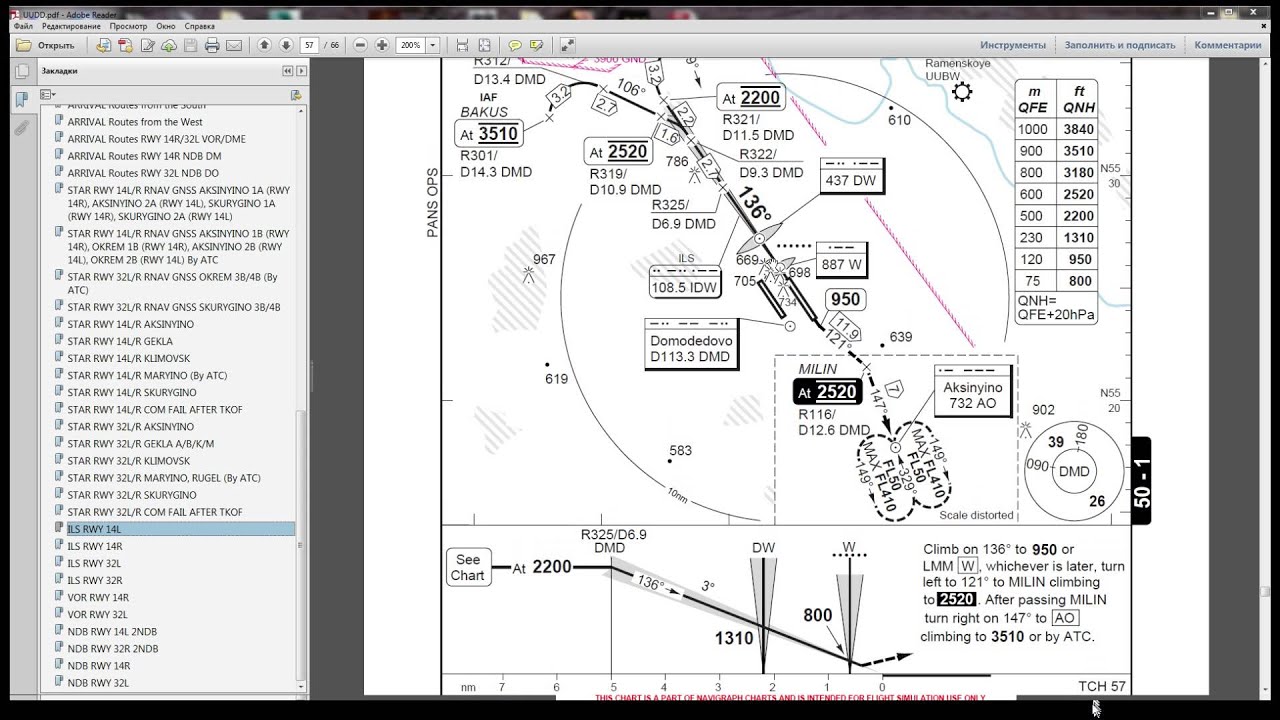Send the file by email envelope icon
1280x720 pixels.
point(233,45)
